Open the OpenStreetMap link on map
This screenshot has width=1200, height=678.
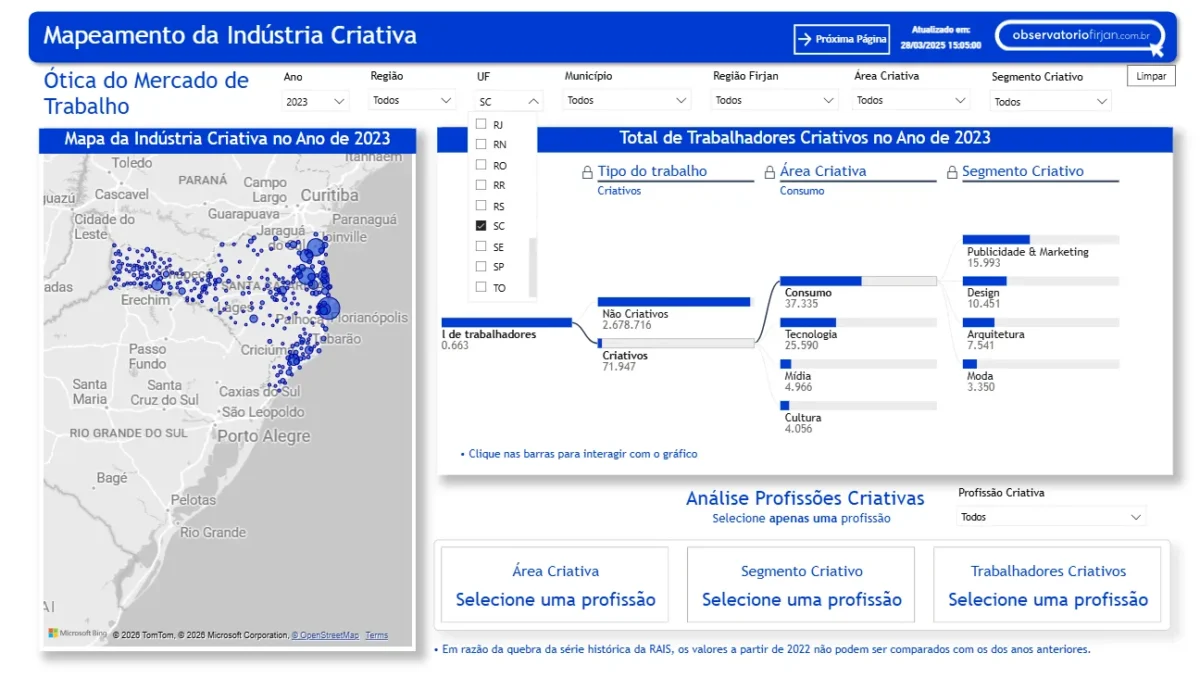324,635
